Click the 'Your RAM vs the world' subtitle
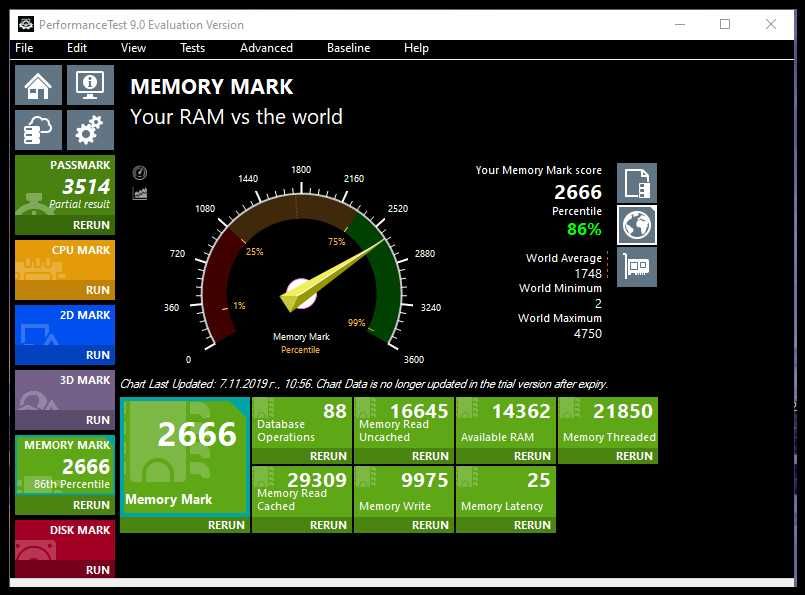The width and height of the screenshot is (805, 595). pos(236,117)
